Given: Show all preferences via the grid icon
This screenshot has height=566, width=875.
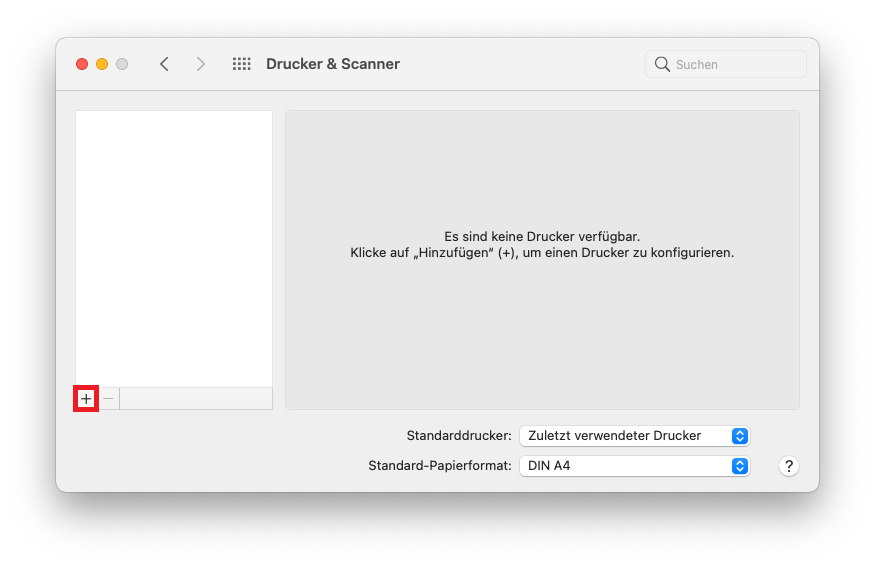Looking at the screenshot, I should pyautogui.click(x=241, y=64).
